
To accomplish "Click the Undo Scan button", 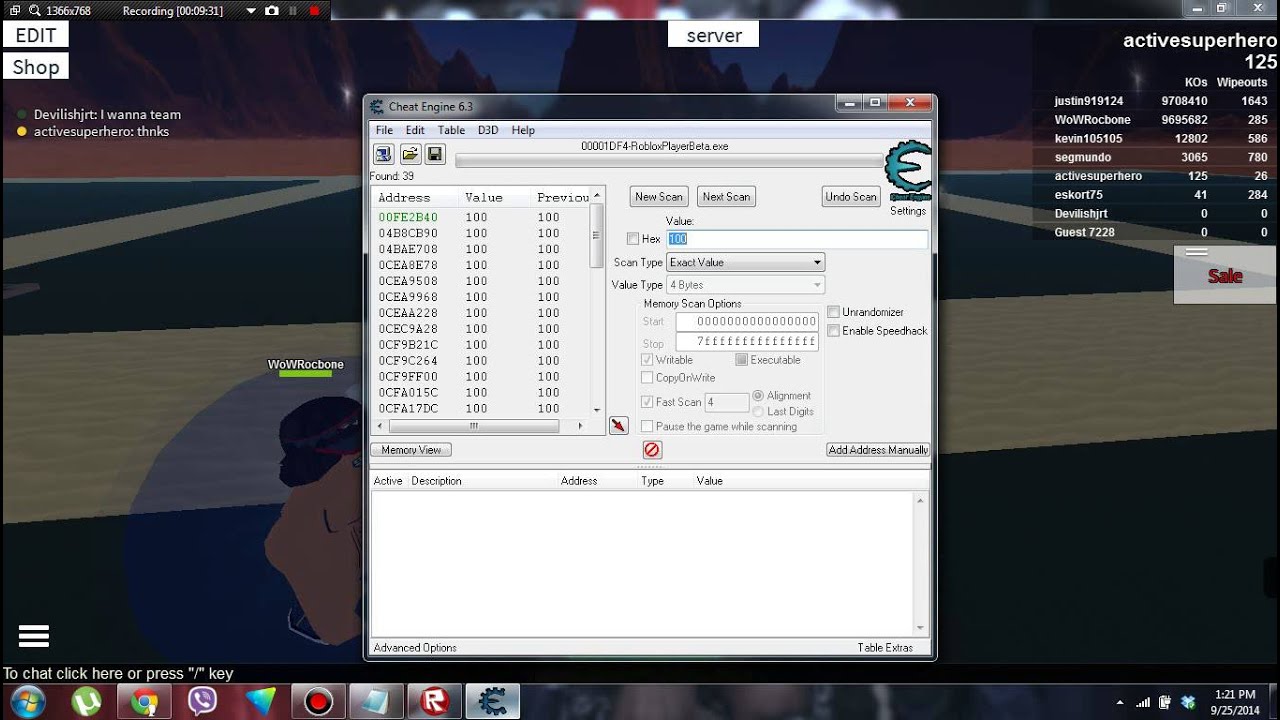I will [851, 197].
